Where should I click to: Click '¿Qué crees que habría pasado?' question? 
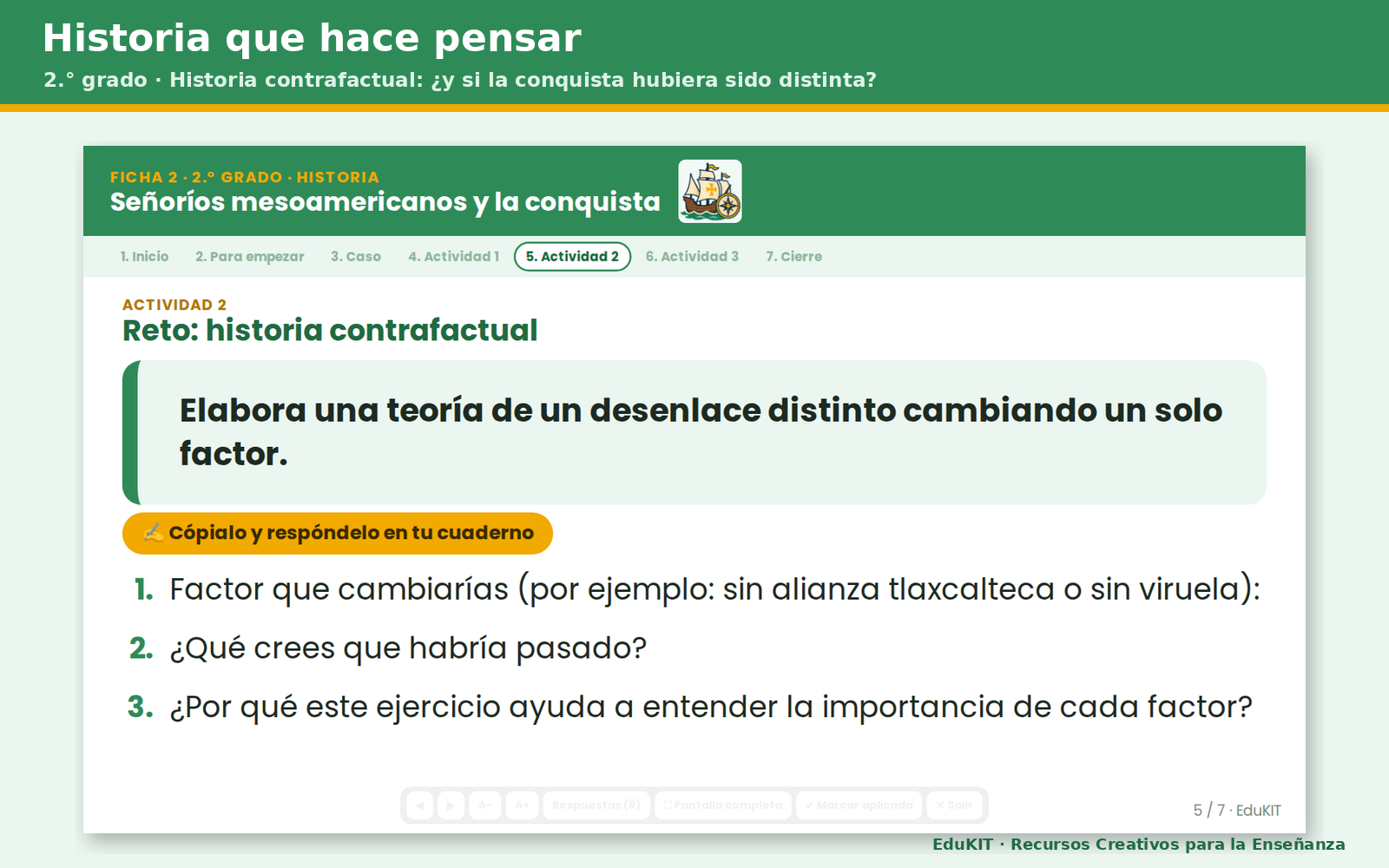(x=408, y=648)
